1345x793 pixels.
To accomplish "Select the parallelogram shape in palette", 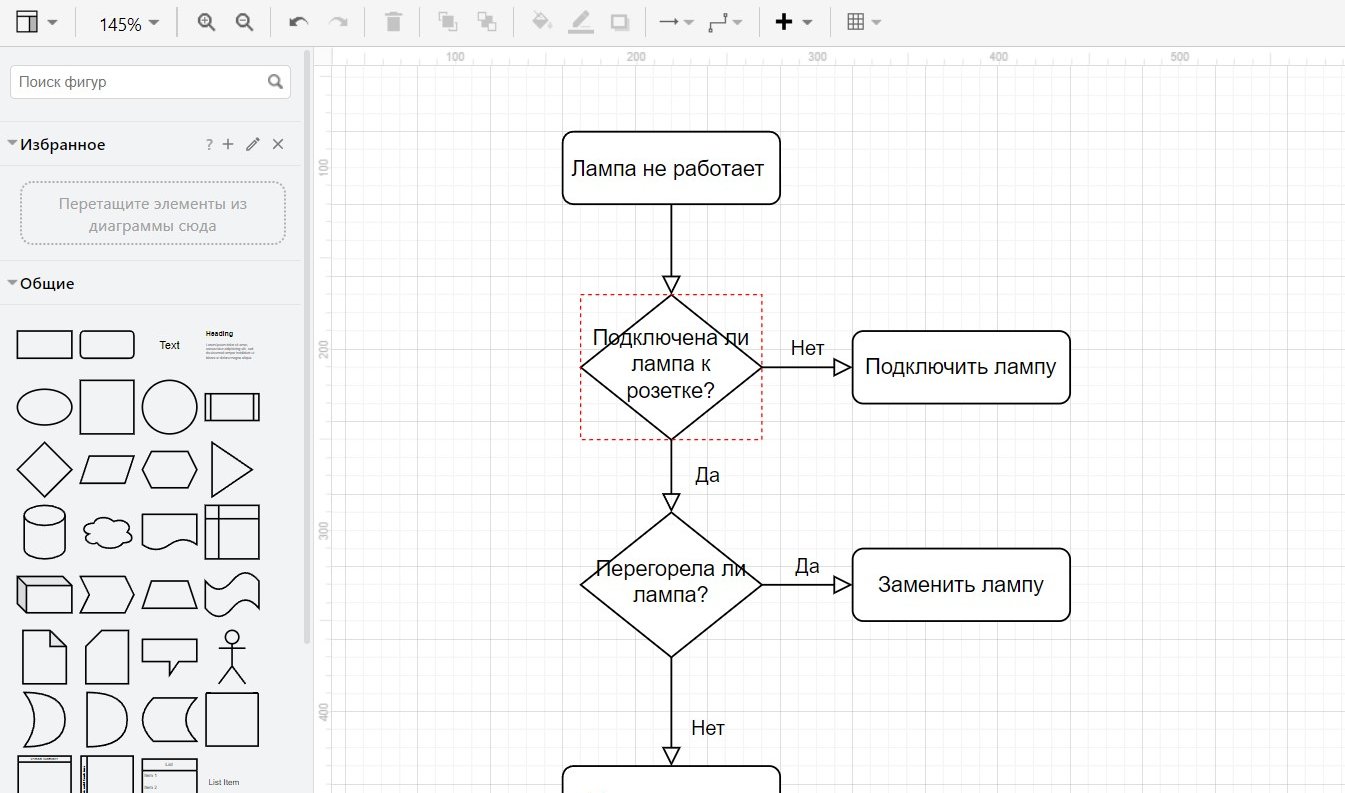I will (107, 469).
